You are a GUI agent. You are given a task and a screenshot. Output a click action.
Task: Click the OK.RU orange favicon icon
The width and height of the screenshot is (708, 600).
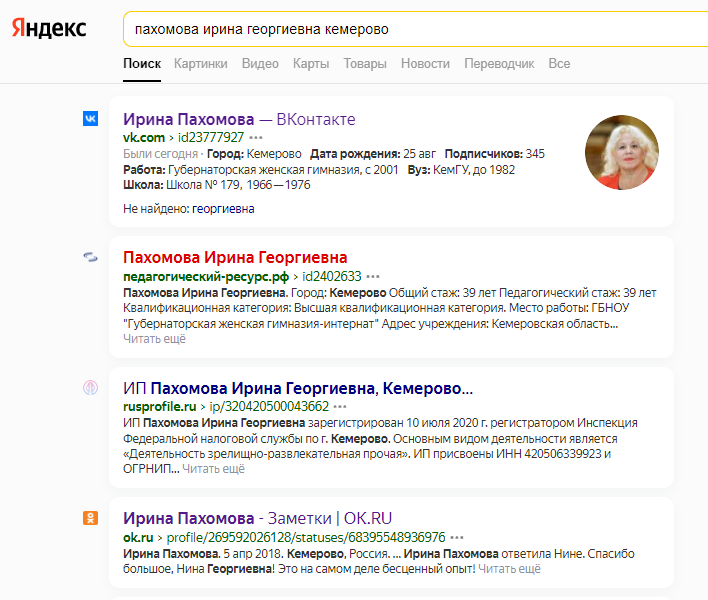coord(90,518)
